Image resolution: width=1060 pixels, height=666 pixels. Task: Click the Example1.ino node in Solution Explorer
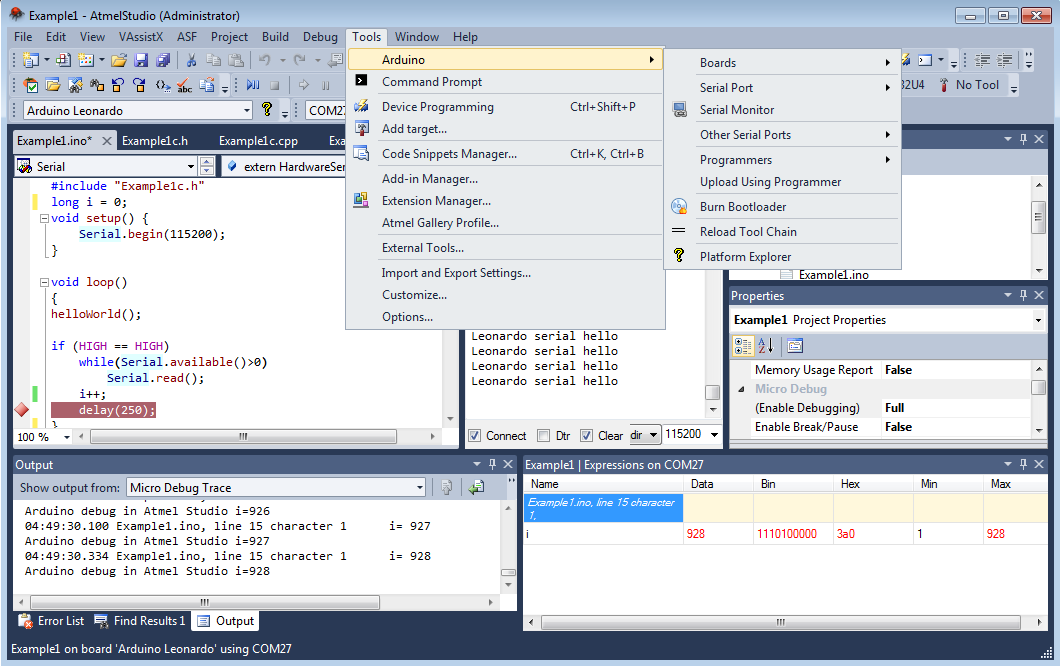(x=833, y=275)
